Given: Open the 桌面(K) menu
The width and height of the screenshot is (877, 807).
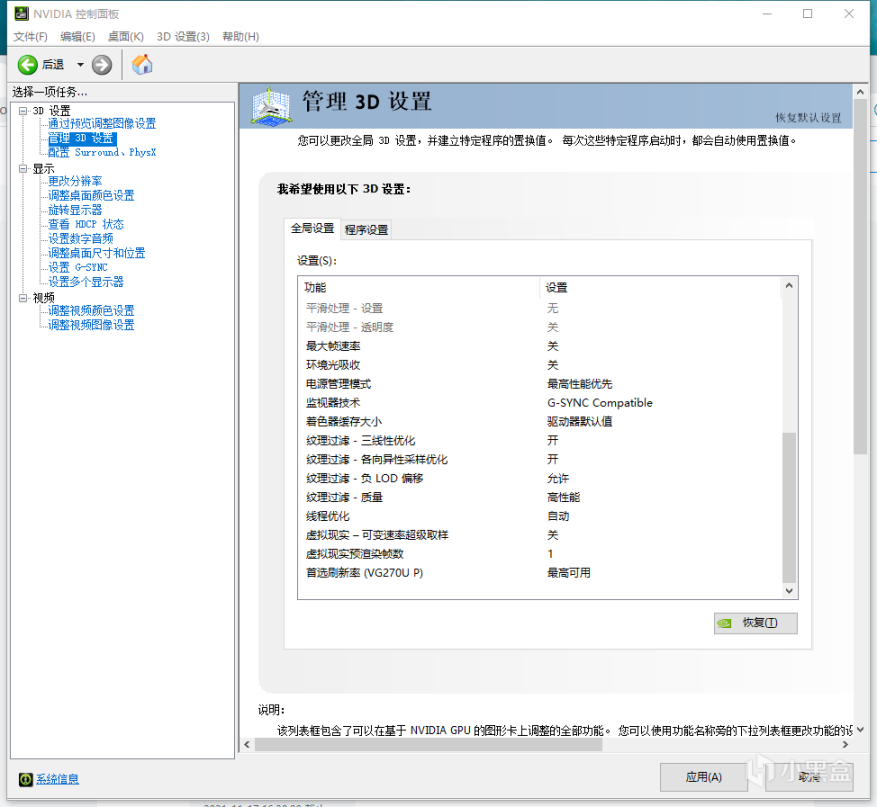Looking at the screenshot, I should coord(126,36).
